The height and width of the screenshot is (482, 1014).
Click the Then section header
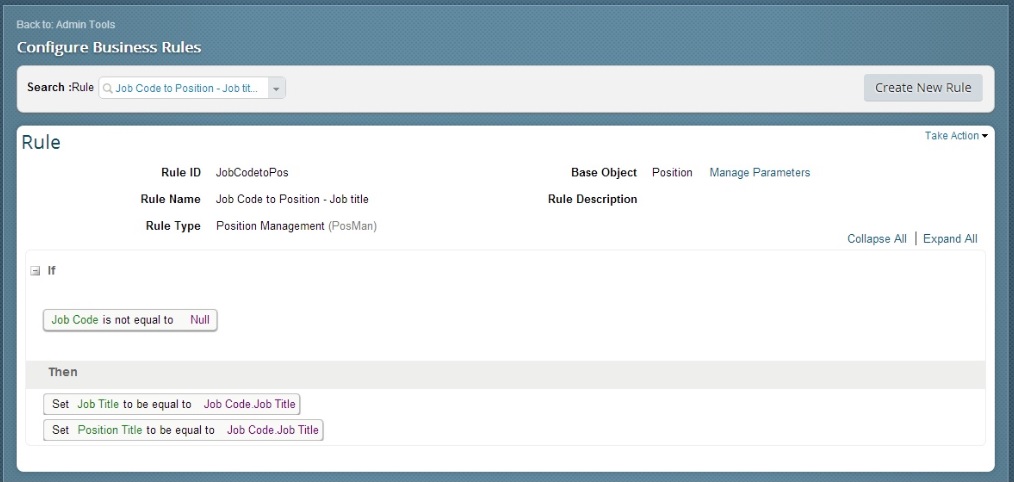pos(505,375)
